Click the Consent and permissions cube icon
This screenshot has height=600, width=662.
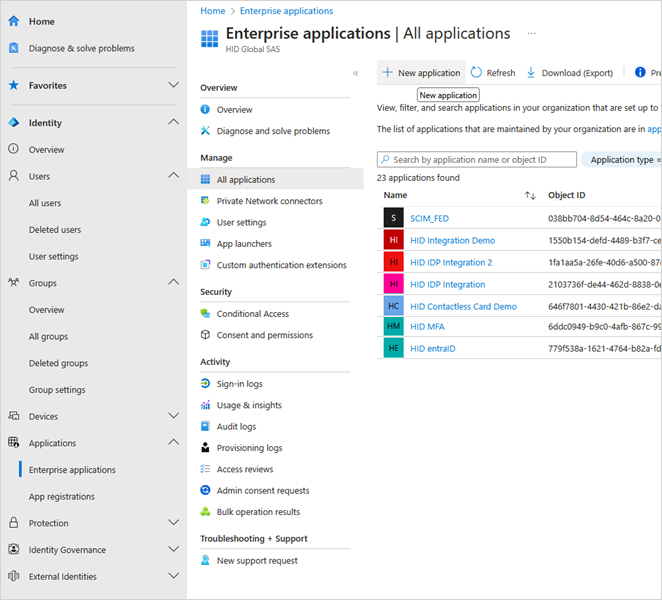205,334
